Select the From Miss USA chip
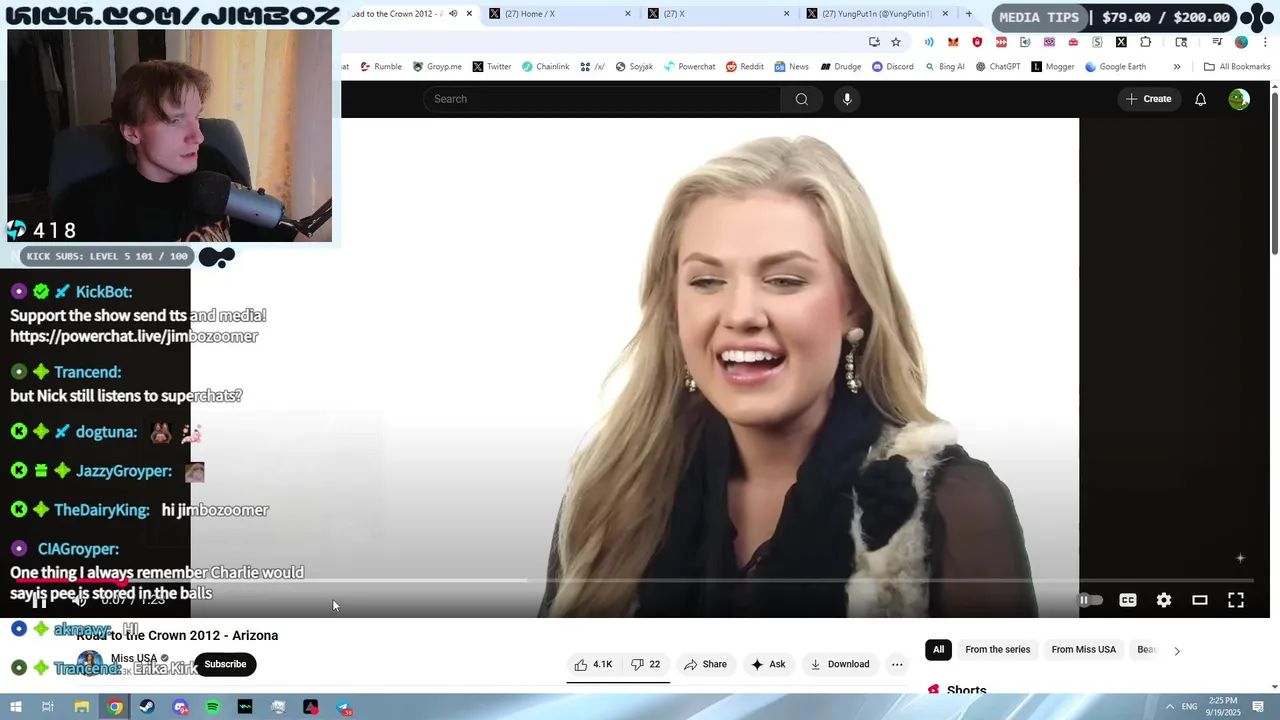This screenshot has width=1280, height=720. [1083, 650]
